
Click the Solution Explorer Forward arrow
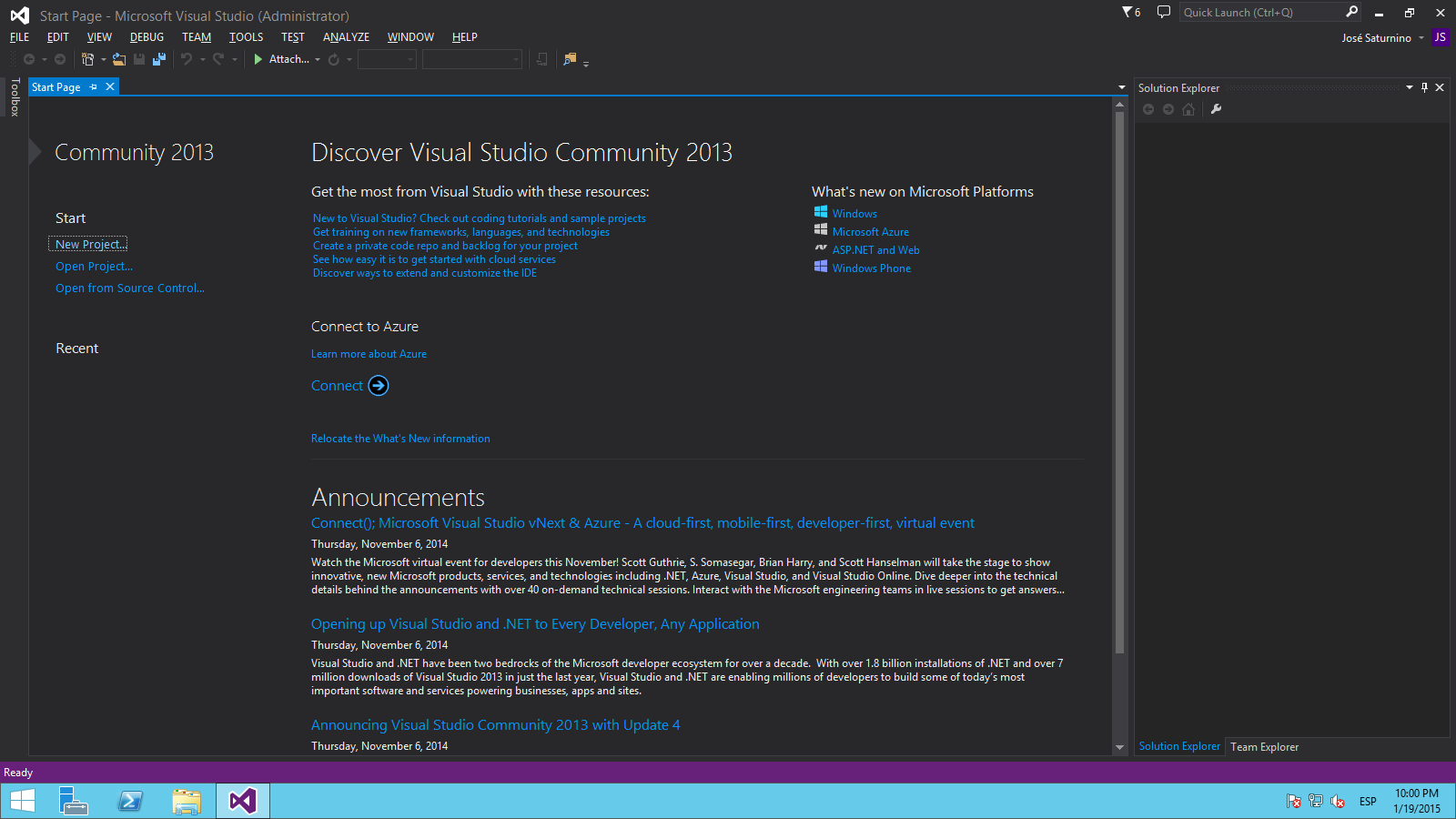coord(1168,109)
